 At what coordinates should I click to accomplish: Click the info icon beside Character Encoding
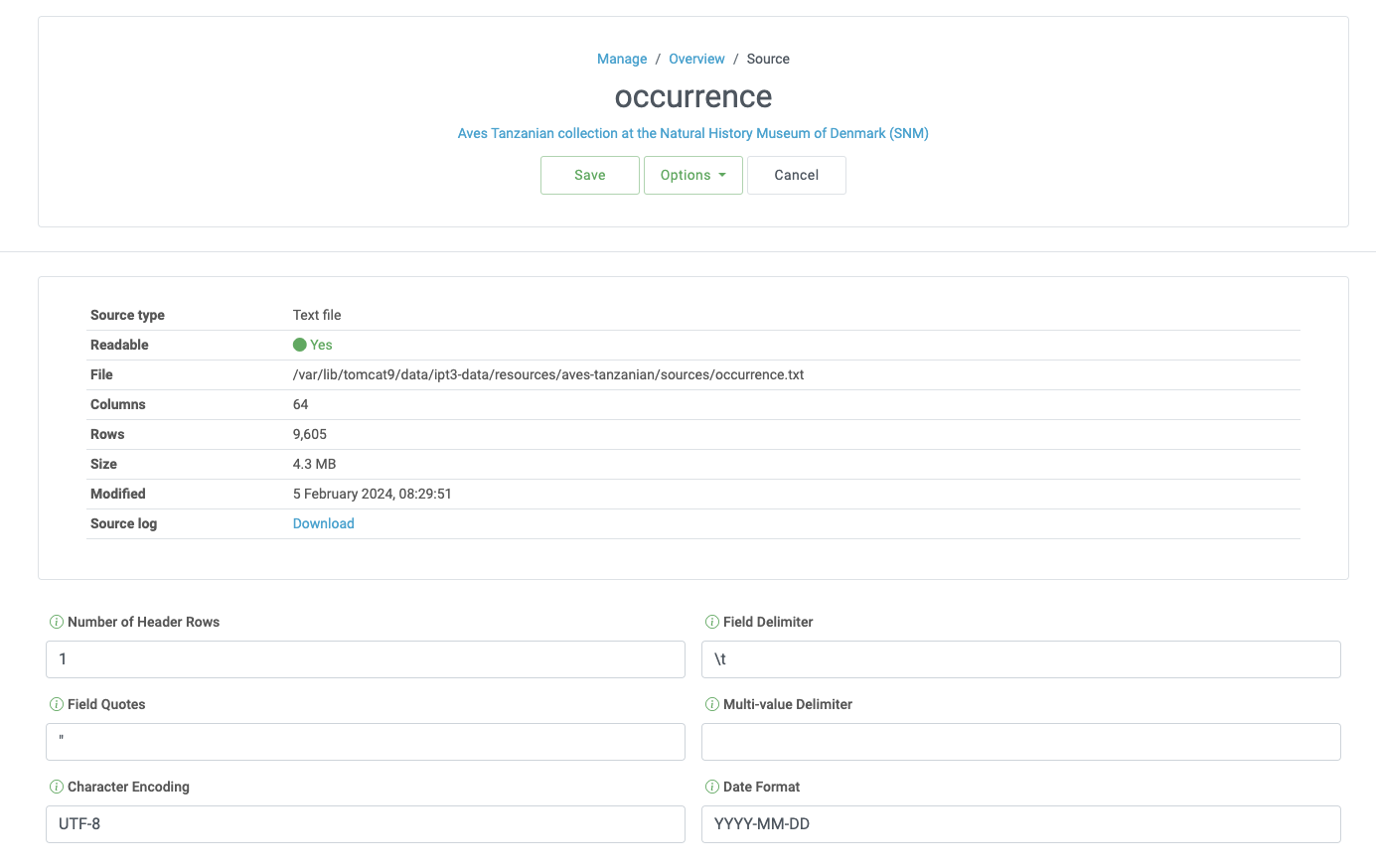57,787
